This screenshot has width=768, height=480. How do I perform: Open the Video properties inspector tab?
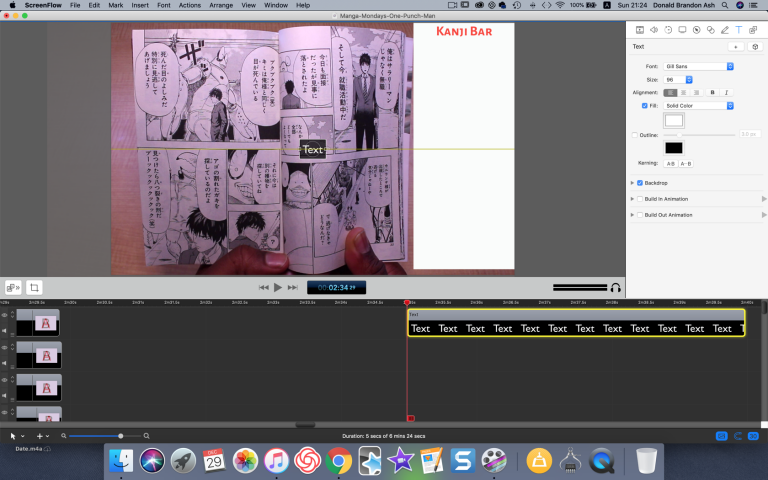click(640, 30)
